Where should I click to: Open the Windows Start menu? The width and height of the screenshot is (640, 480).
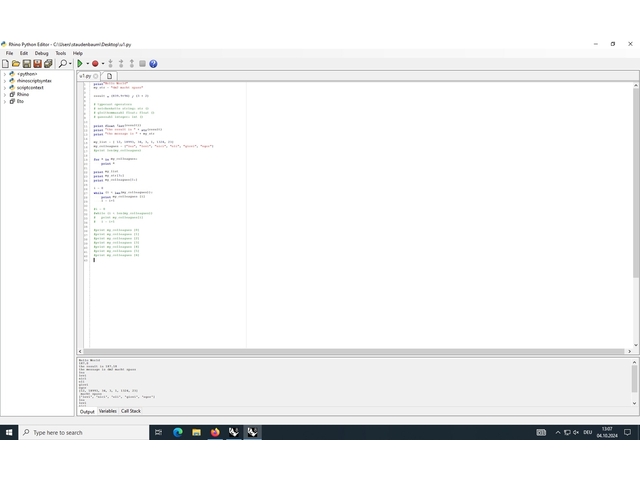(x=9, y=432)
